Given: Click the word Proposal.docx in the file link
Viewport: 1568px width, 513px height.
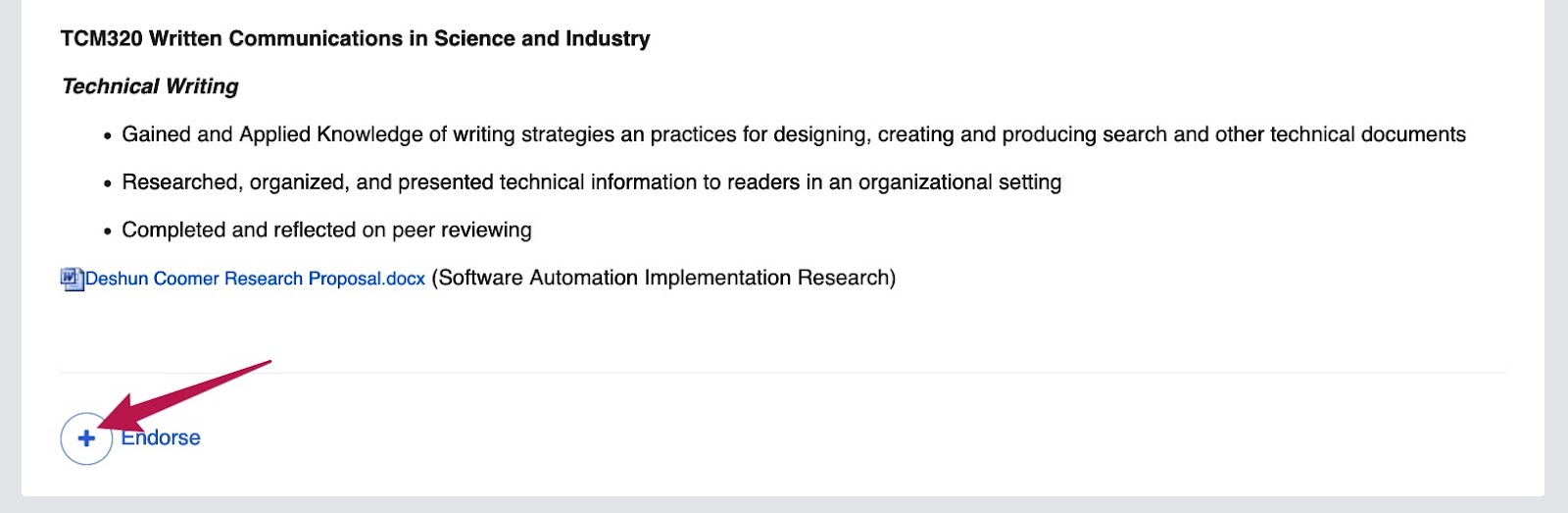Looking at the screenshot, I should [x=367, y=279].
